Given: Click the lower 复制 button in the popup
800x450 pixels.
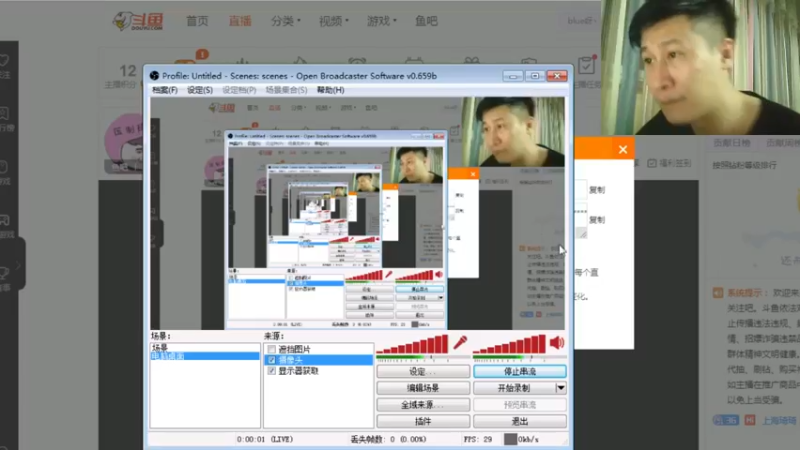Looking at the screenshot, I should [x=597, y=220].
